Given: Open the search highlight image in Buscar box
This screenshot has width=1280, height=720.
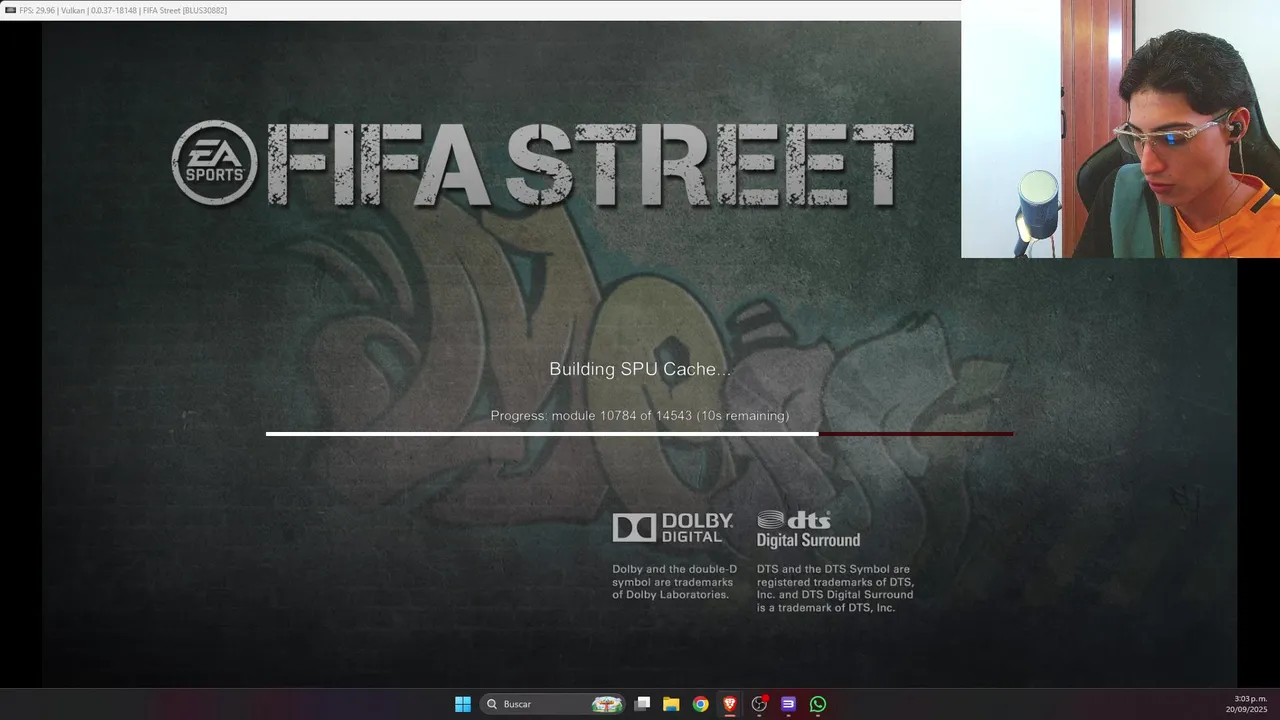Looking at the screenshot, I should [x=607, y=704].
